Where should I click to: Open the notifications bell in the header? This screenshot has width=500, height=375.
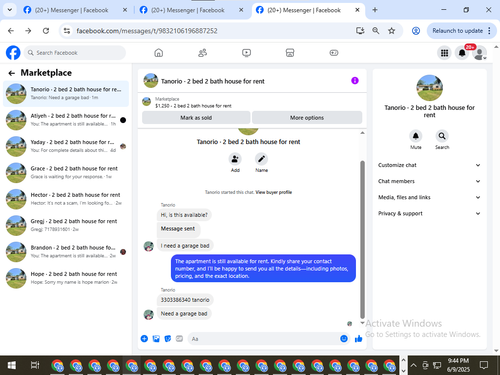(462, 53)
